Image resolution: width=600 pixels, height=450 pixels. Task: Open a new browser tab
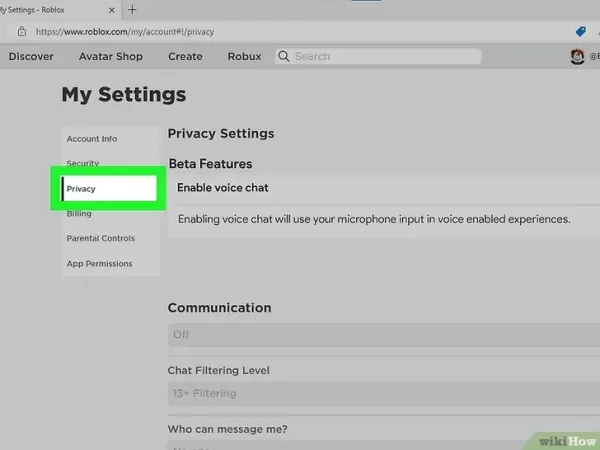(x=132, y=10)
